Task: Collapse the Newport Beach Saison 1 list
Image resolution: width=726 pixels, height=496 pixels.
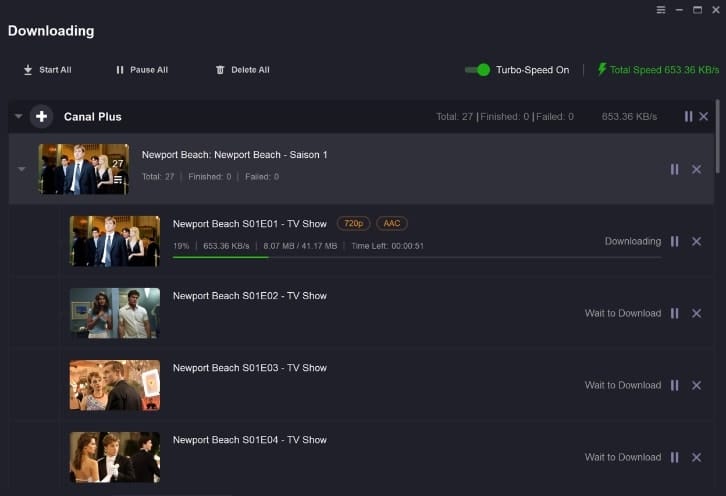Action: coord(21,169)
